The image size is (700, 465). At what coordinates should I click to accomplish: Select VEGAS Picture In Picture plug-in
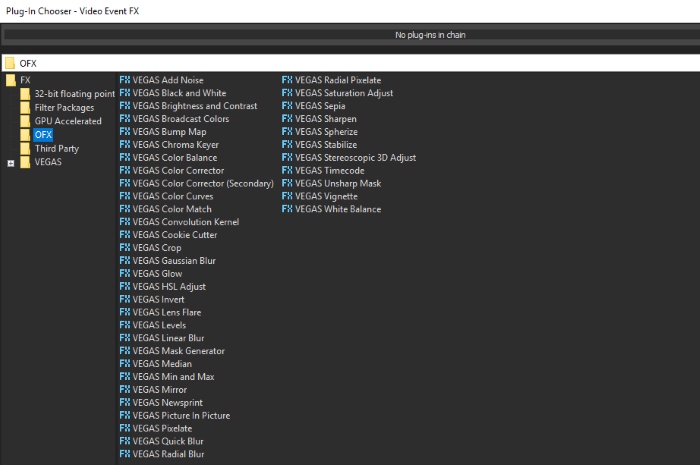tap(175, 415)
